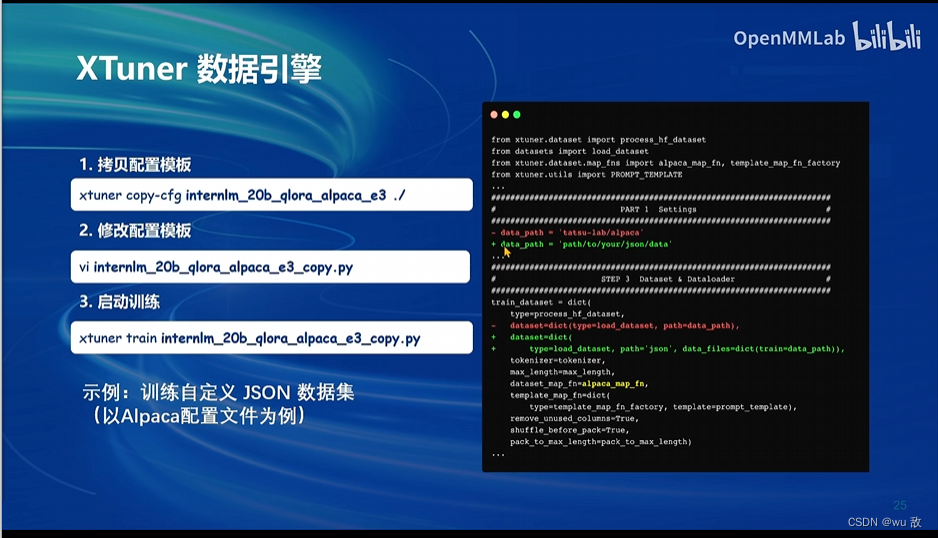Screen dimensions: 938x538
Task: Select the heading "3. 启动训练"
Action: point(120,302)
